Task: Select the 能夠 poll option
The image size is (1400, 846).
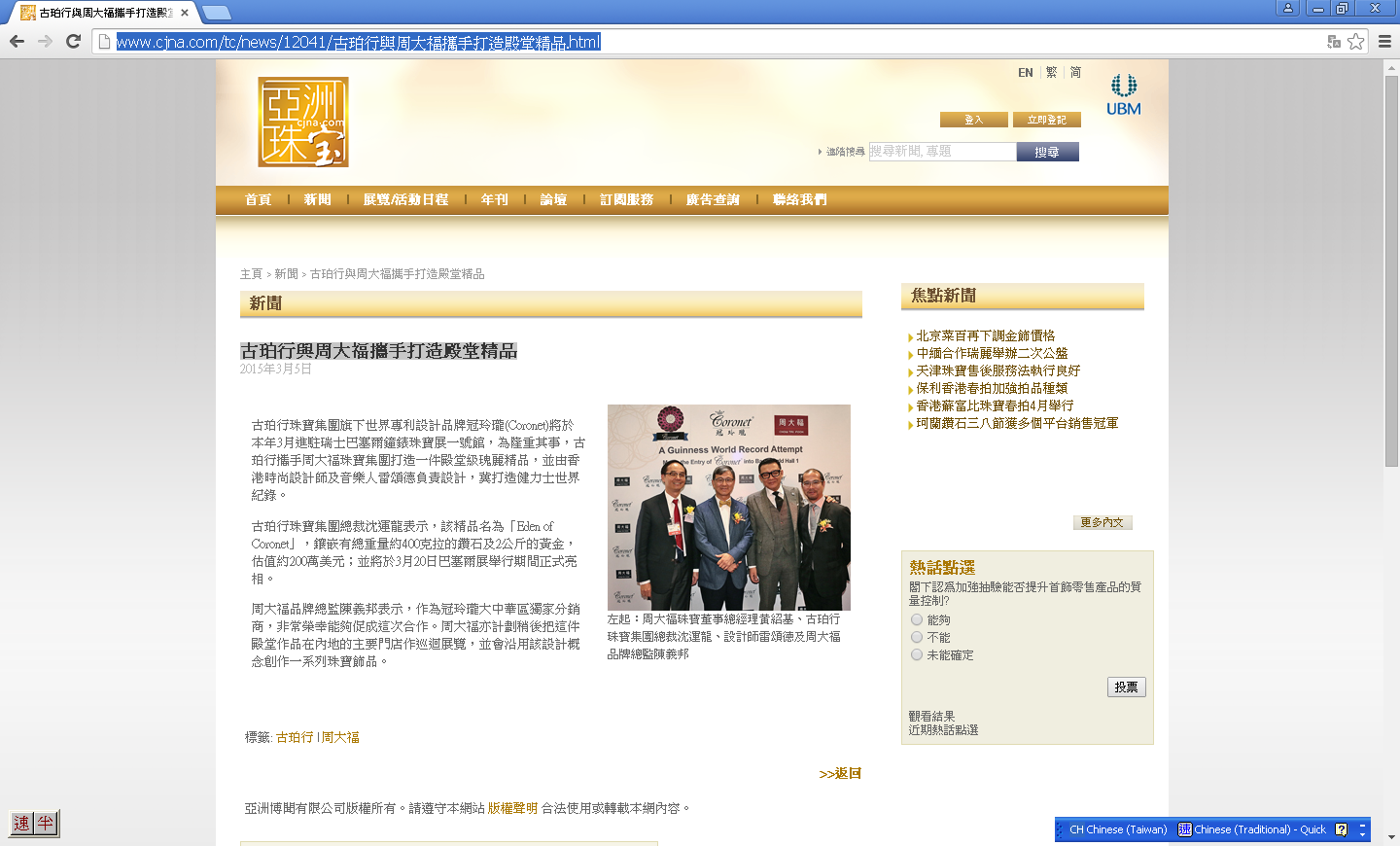Action: (x=917, y=619)
